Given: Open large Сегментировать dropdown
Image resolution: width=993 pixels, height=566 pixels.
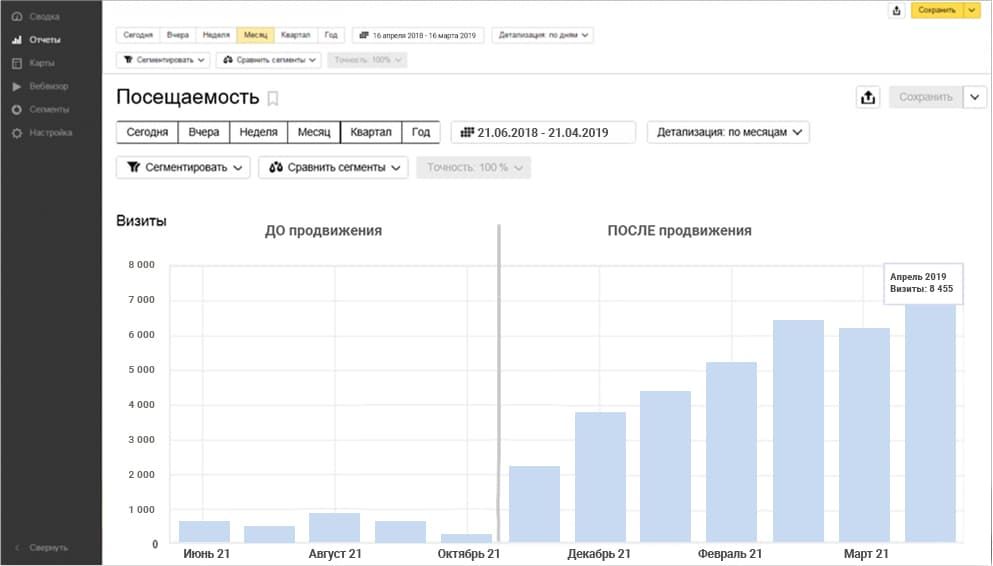Looking at the screenshot, I should pyautogui.click(x=184, y=168).
